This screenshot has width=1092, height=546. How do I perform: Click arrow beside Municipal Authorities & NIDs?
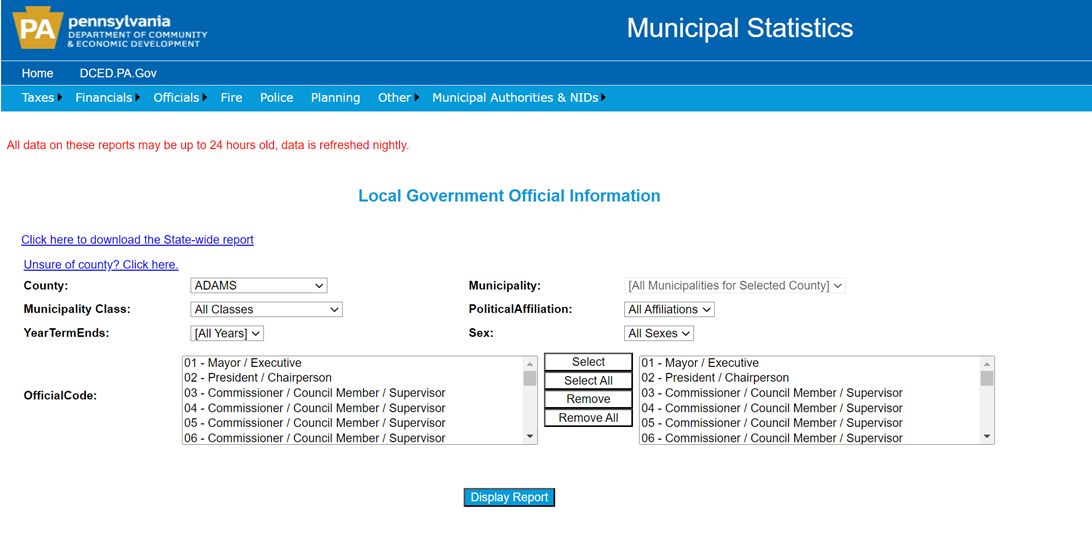coord(603,98)
